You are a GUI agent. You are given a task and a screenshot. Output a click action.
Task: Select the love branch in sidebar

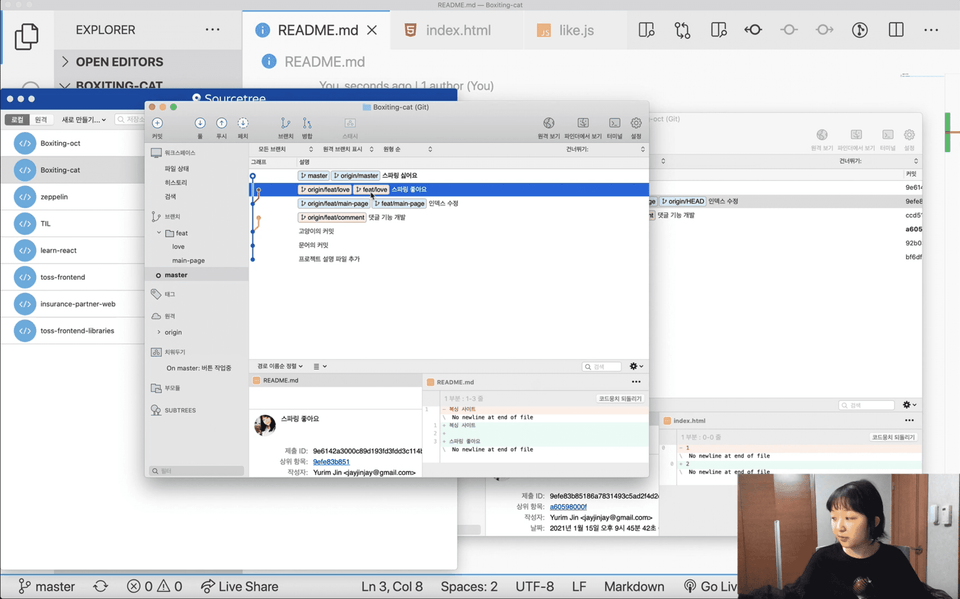pyautogui.click(x=178, y=246)
